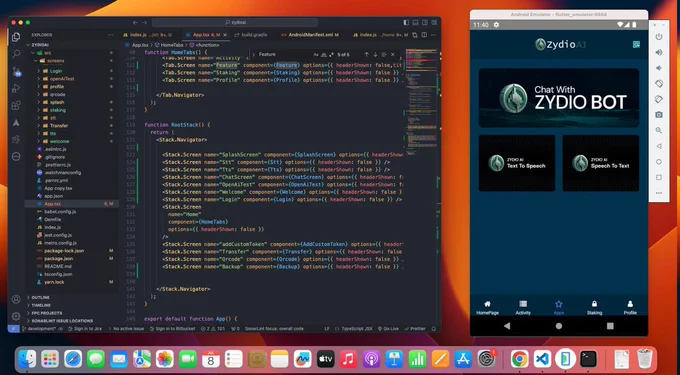Click find in selection icon in find widget

pos(384,55)
